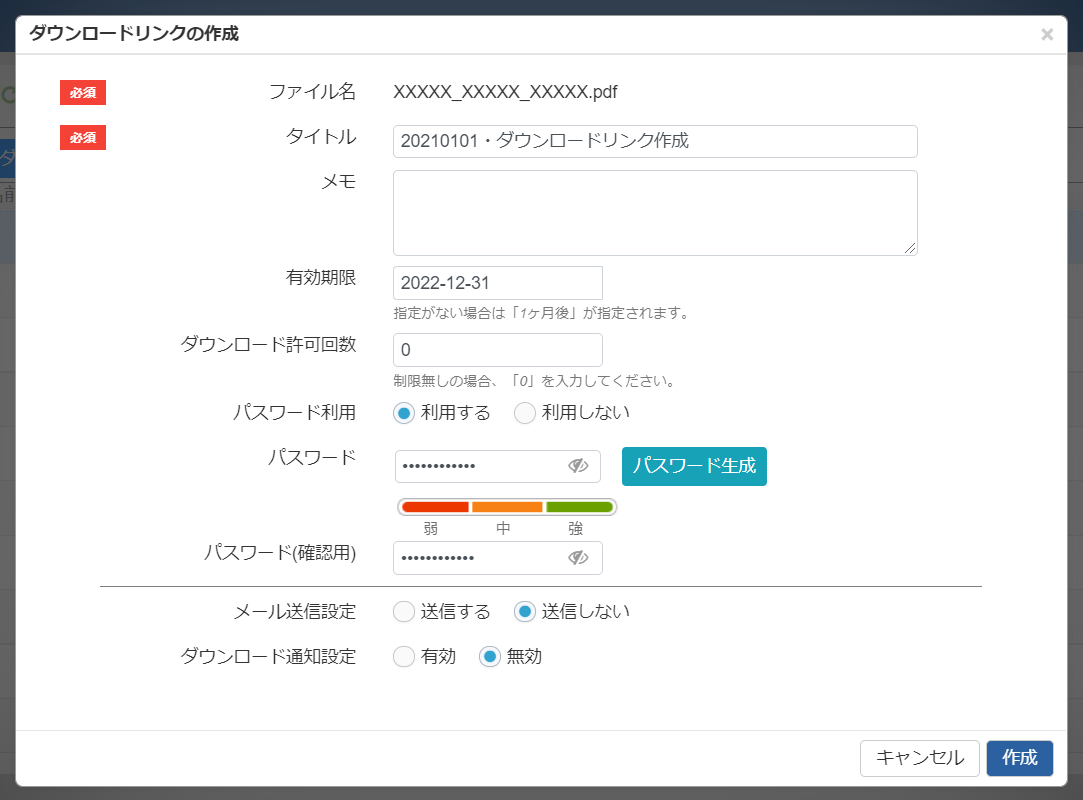Toggle visibility eye icon in password field
This screenshot has width=1083, height=800.
578,466
